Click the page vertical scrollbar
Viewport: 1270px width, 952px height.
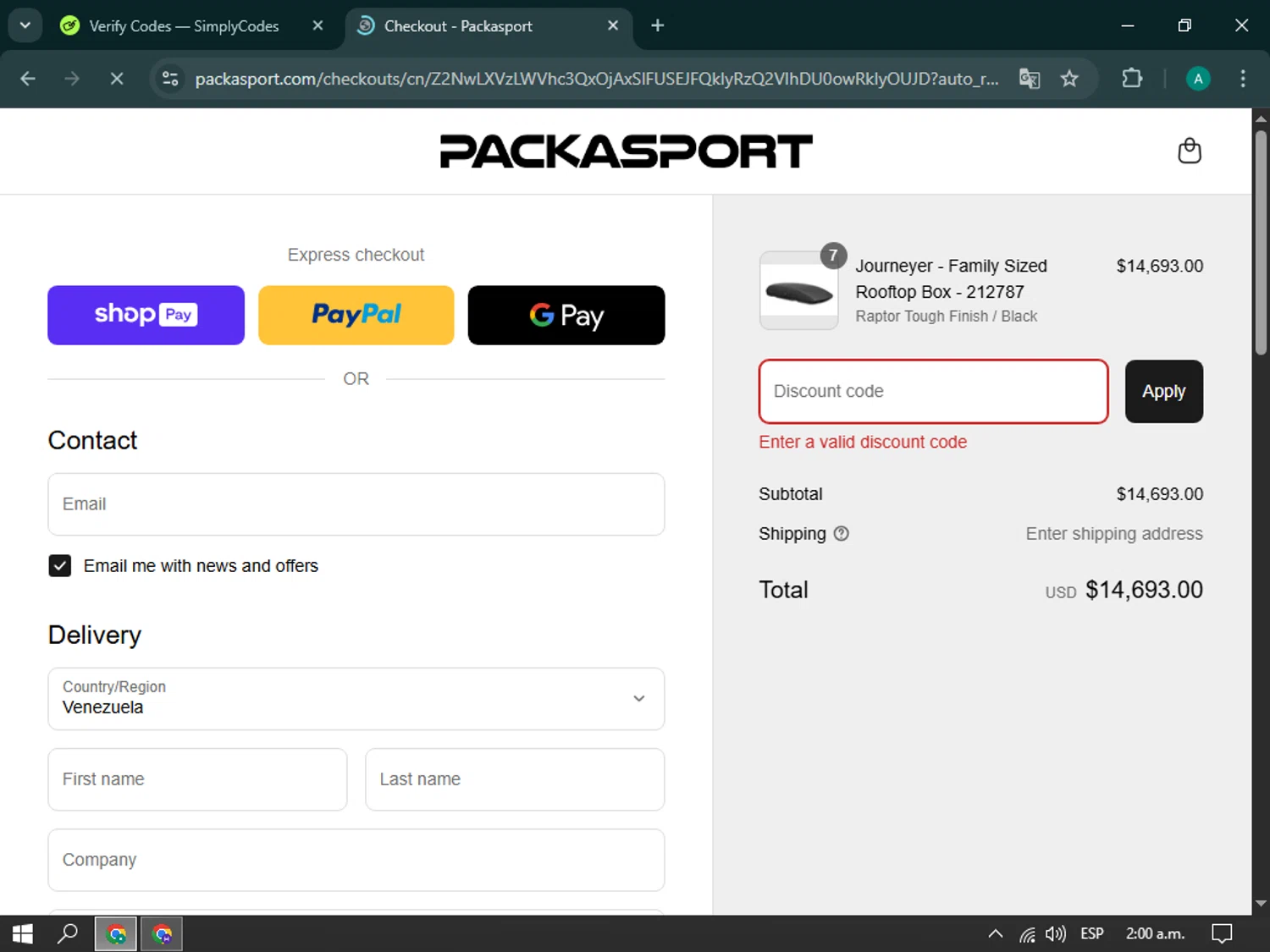(x=1261, y=241)
